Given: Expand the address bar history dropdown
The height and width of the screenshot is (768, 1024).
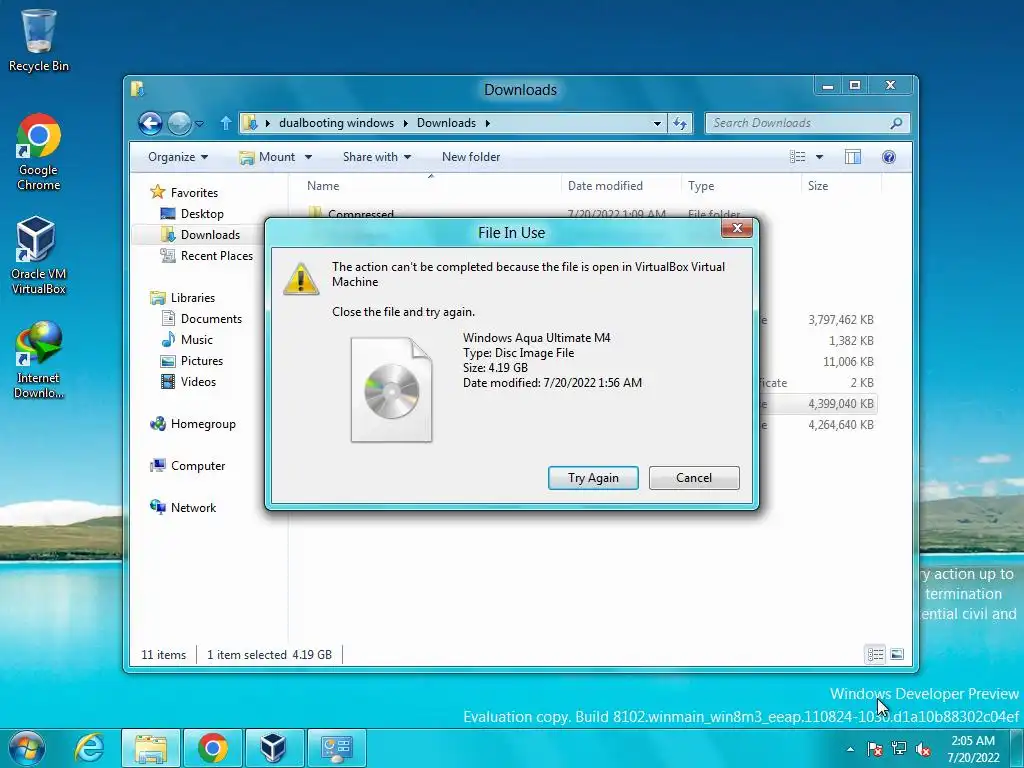Looking at the screenshot, I should tap(657, 123).
